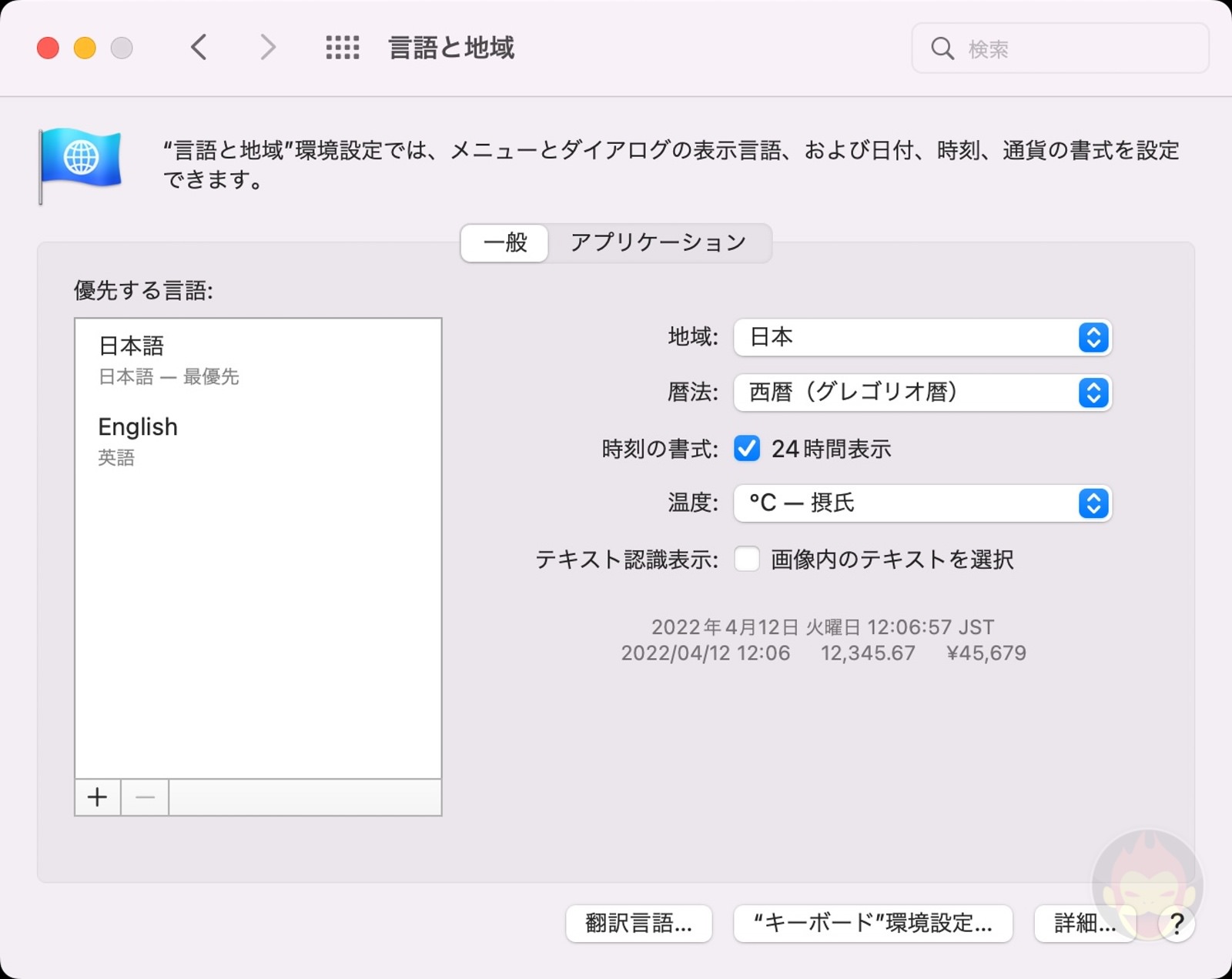This screenshot has height=979, width=1232.
Task: Click the currency sample ¥45,679
Action: pos(986,653)
